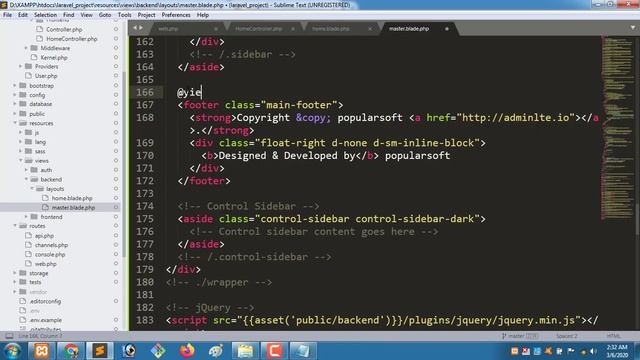640x360 pixels.
Task: Click the panel switcher icon in status bar
Action: pos(9,336)
